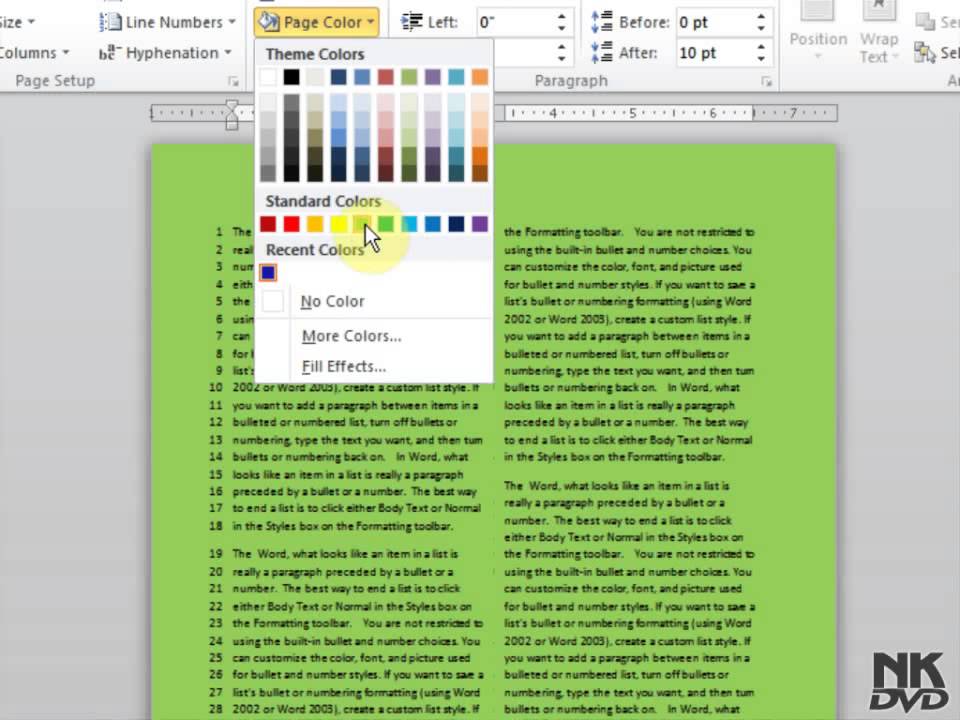
Task: Open the Wrap Text dropdown
Action: (879, 31)
